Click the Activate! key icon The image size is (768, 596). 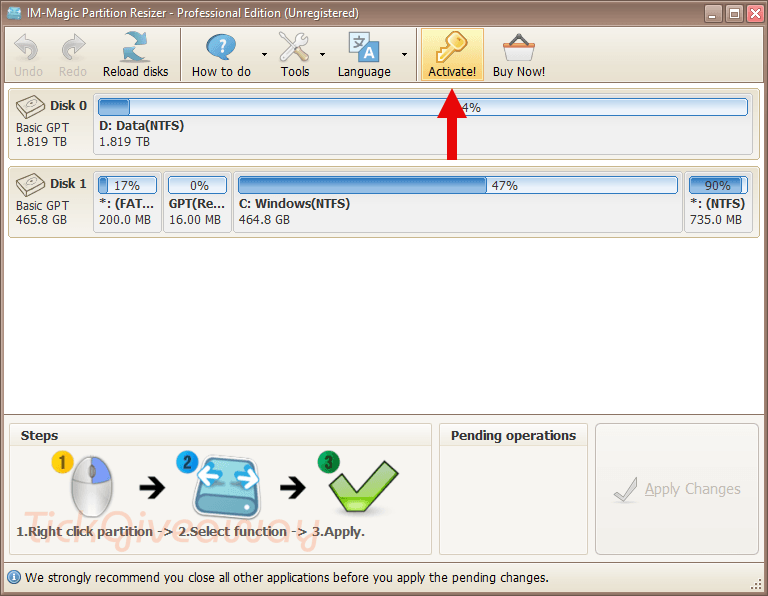(452, 47)
